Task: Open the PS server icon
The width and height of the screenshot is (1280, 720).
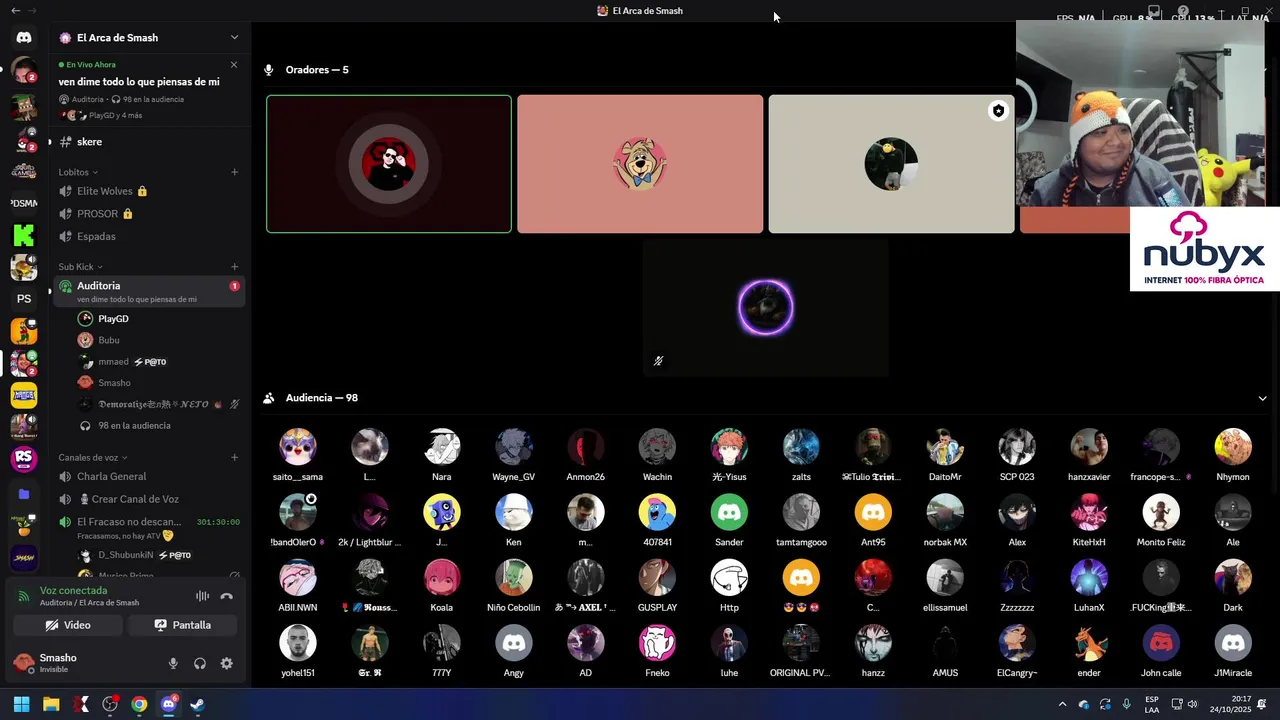Action: point(24,299)
